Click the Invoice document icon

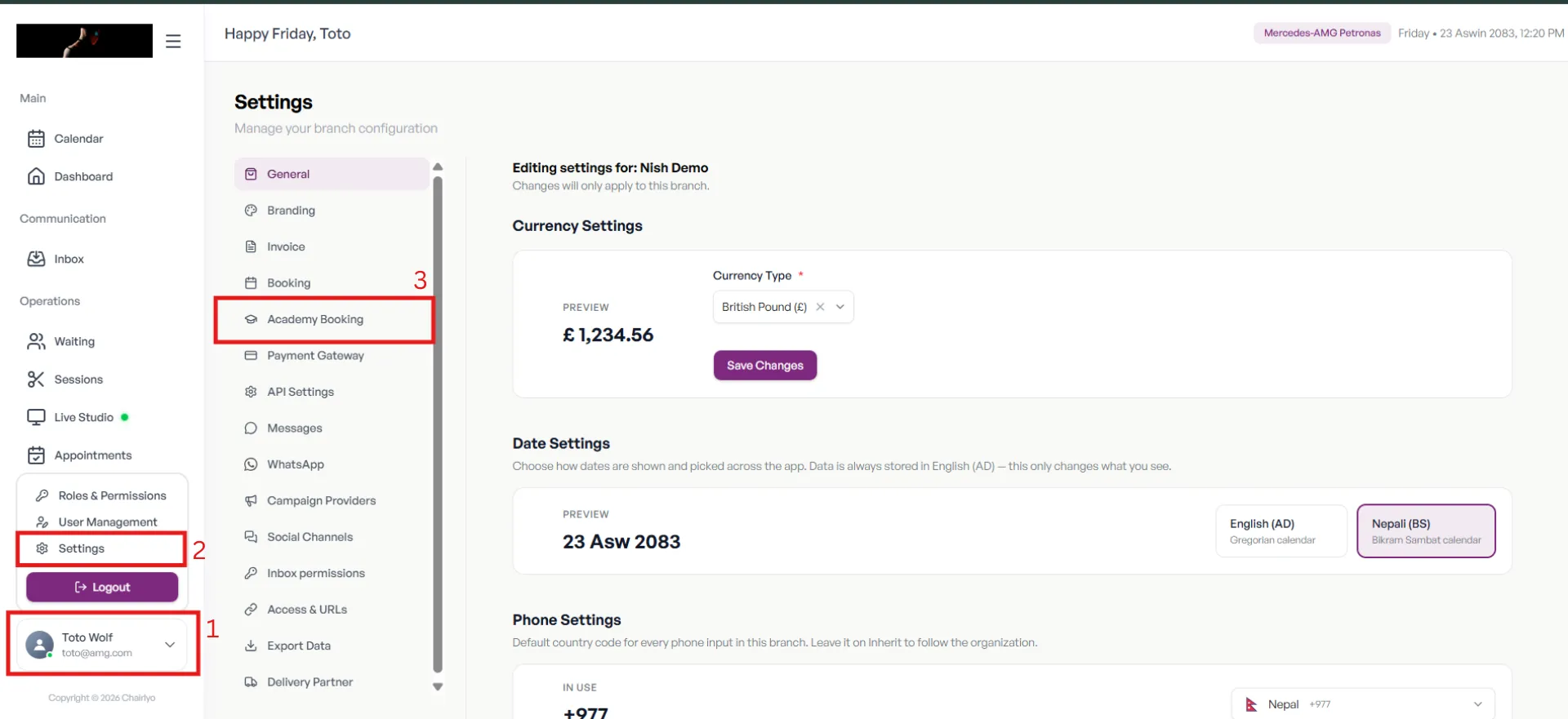click(x=251, y=246)
